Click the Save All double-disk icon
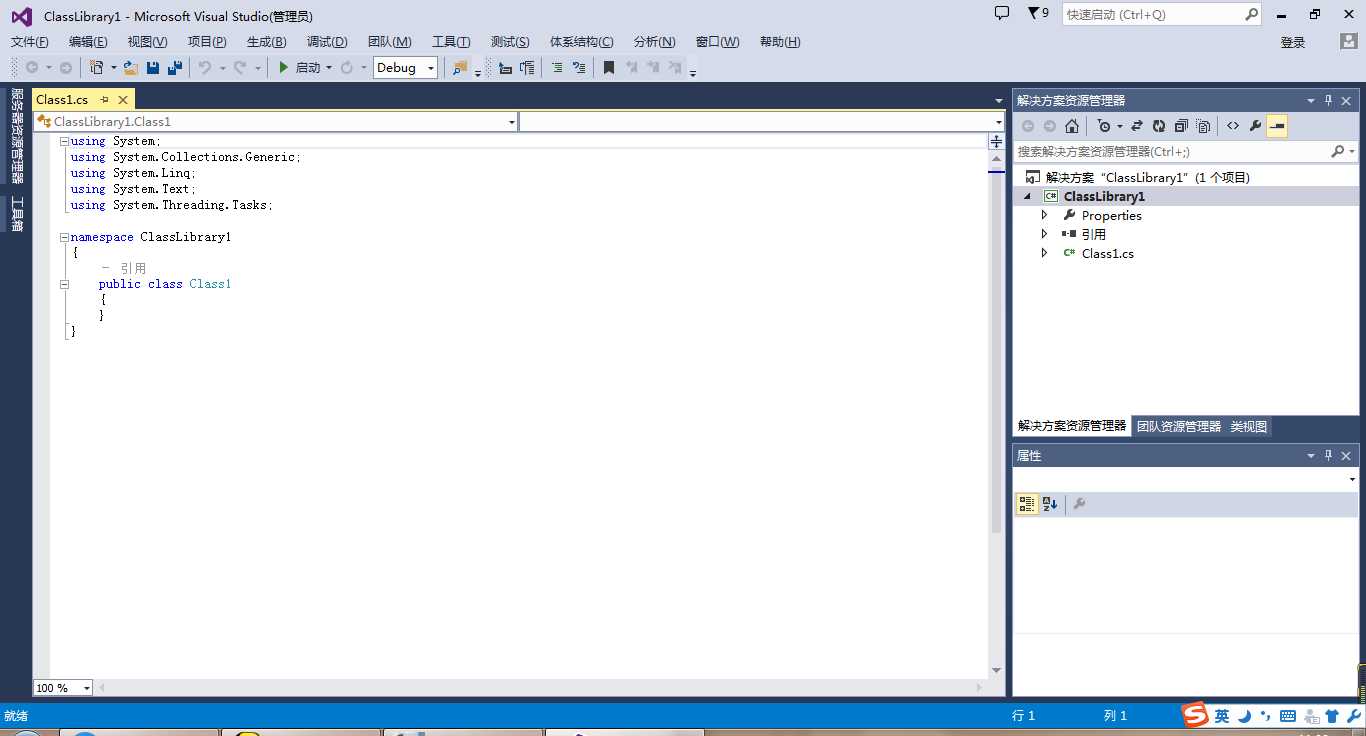The height and width of the screenshot is (736, 1366). (x=175, y=67)
